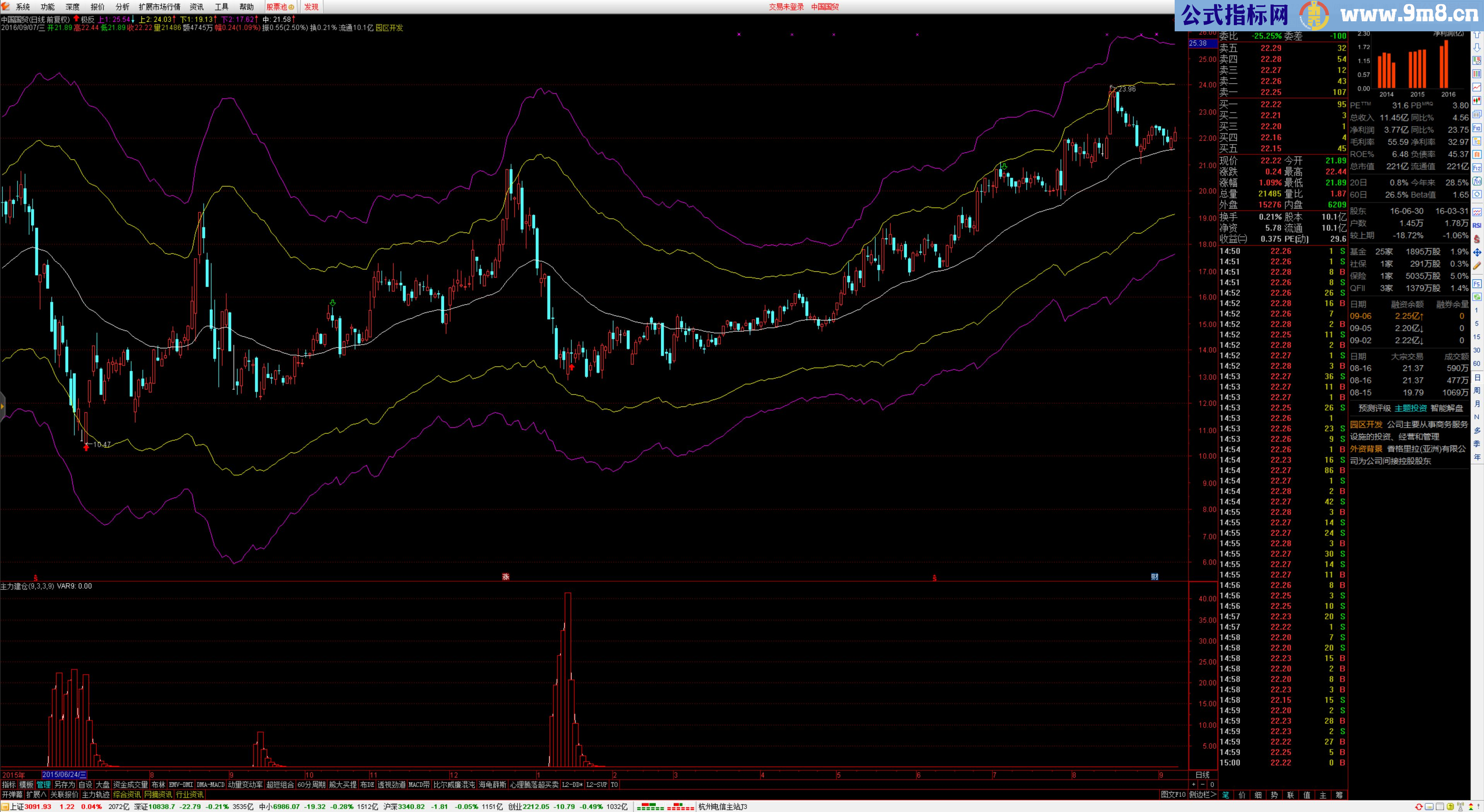Open the 日线 period selector
1484x812 pixels.
point(1202,774)
